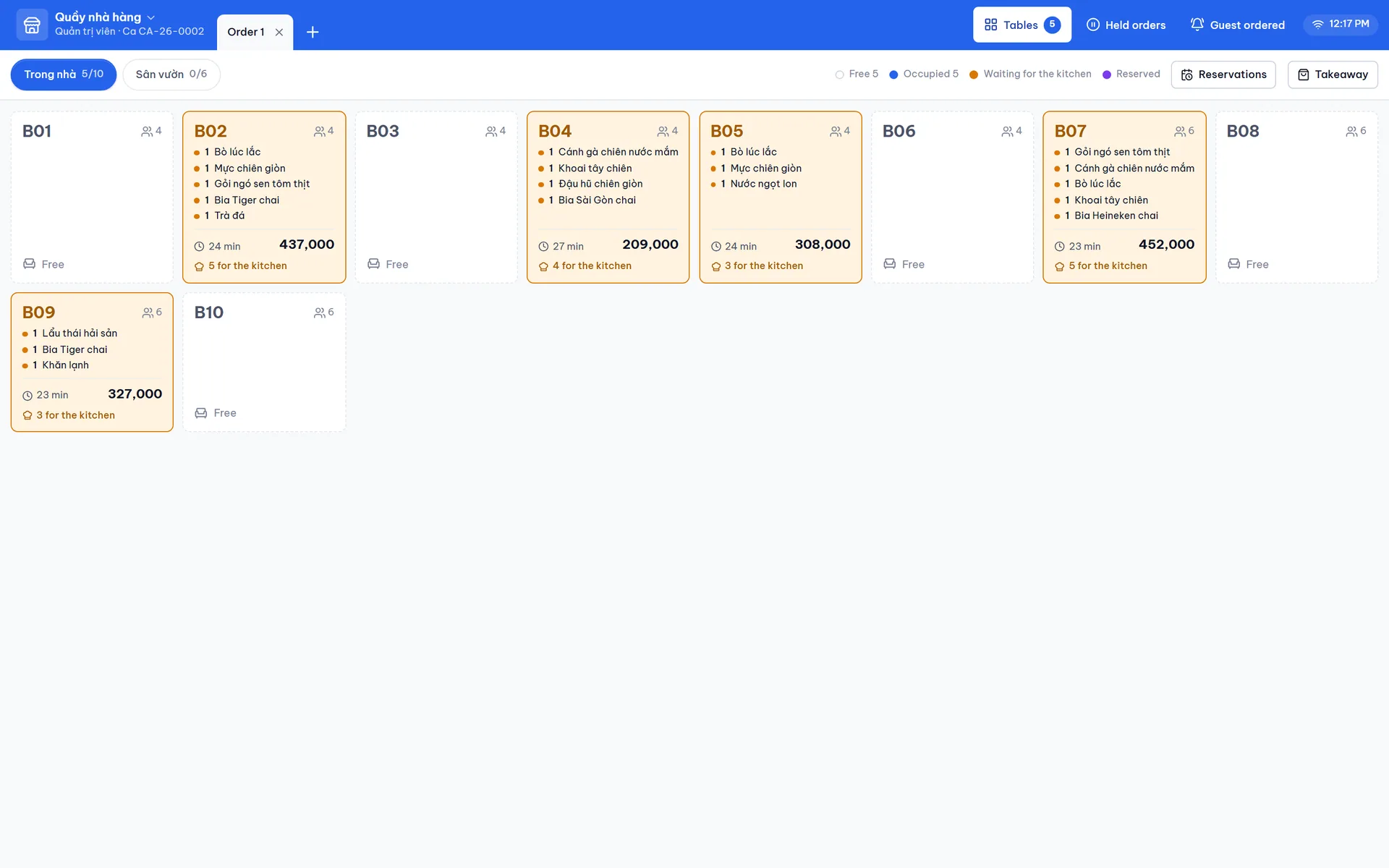Click Bia Heineken chai item on B07

pyautogui.click(x=1116, y=216)
